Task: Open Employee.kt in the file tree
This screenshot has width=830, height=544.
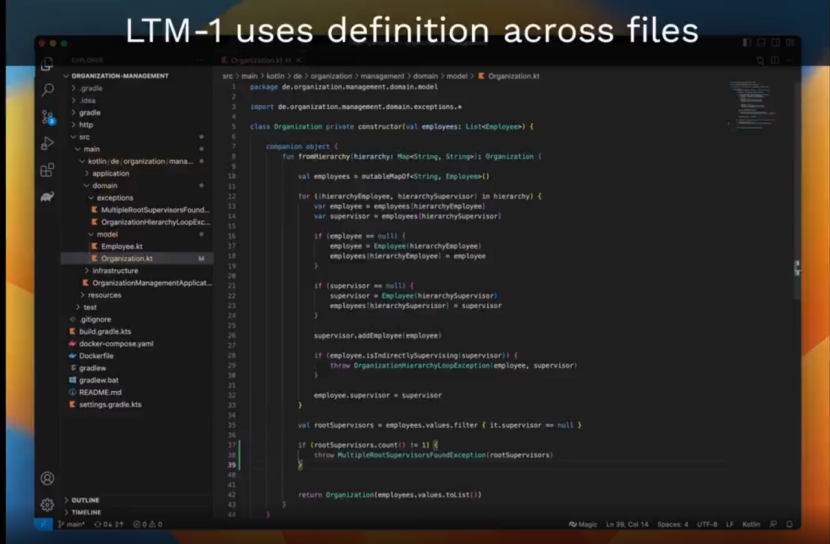Action: click(120, 246)
